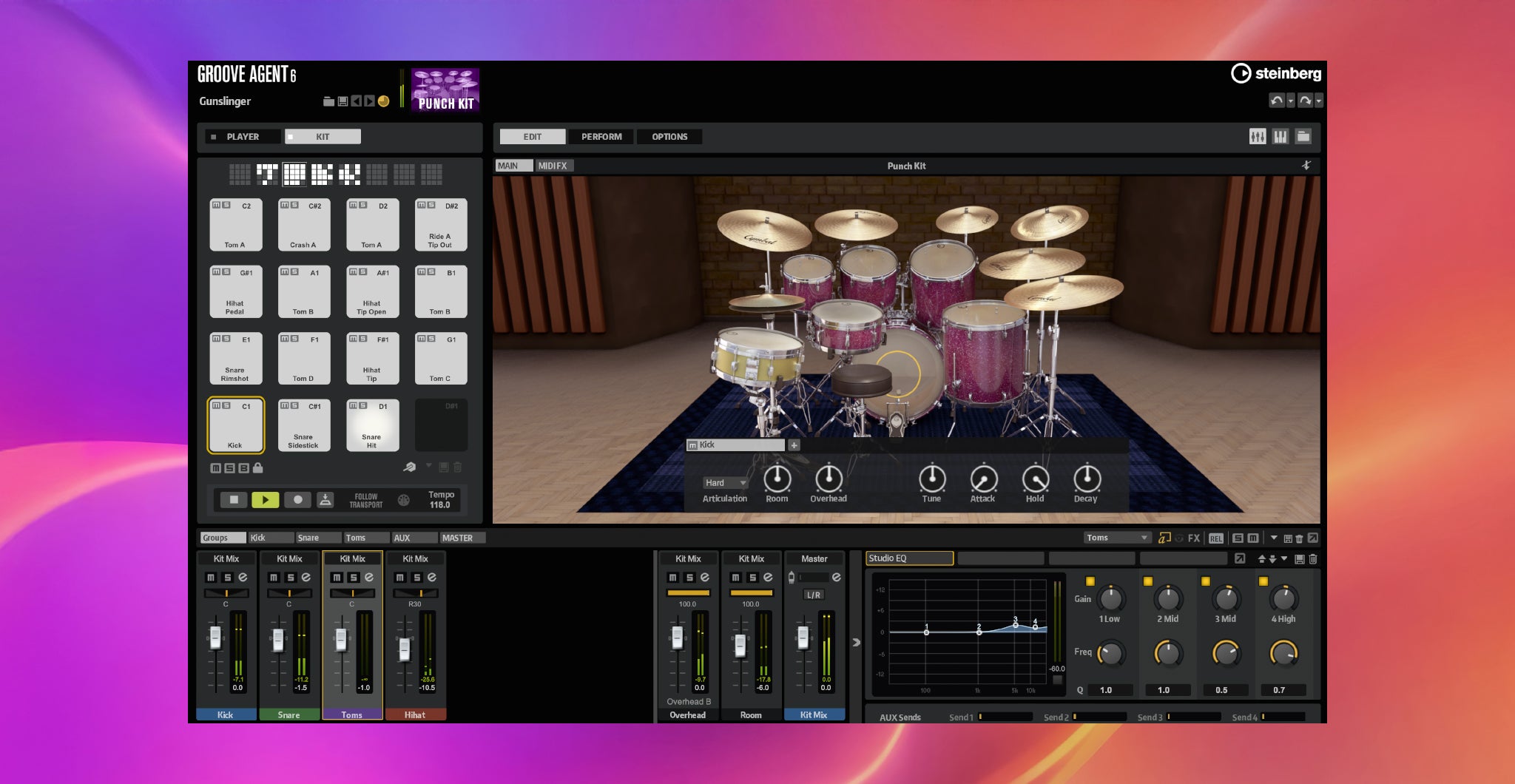Toggle FOLLOW TRANSPORT
This screenshot has height=784, width=1515.
tap(366, 501)
